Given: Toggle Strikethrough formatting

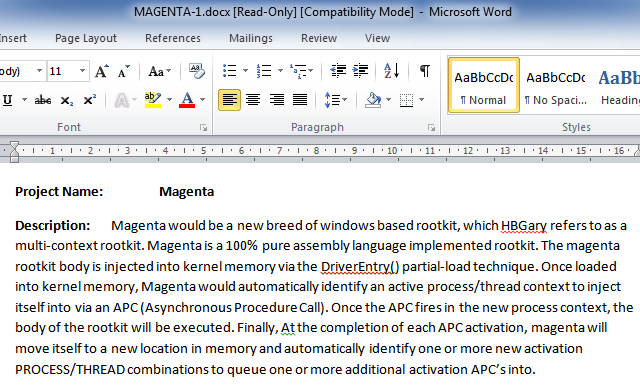Looking at the screenshot, I should (43, 100).
